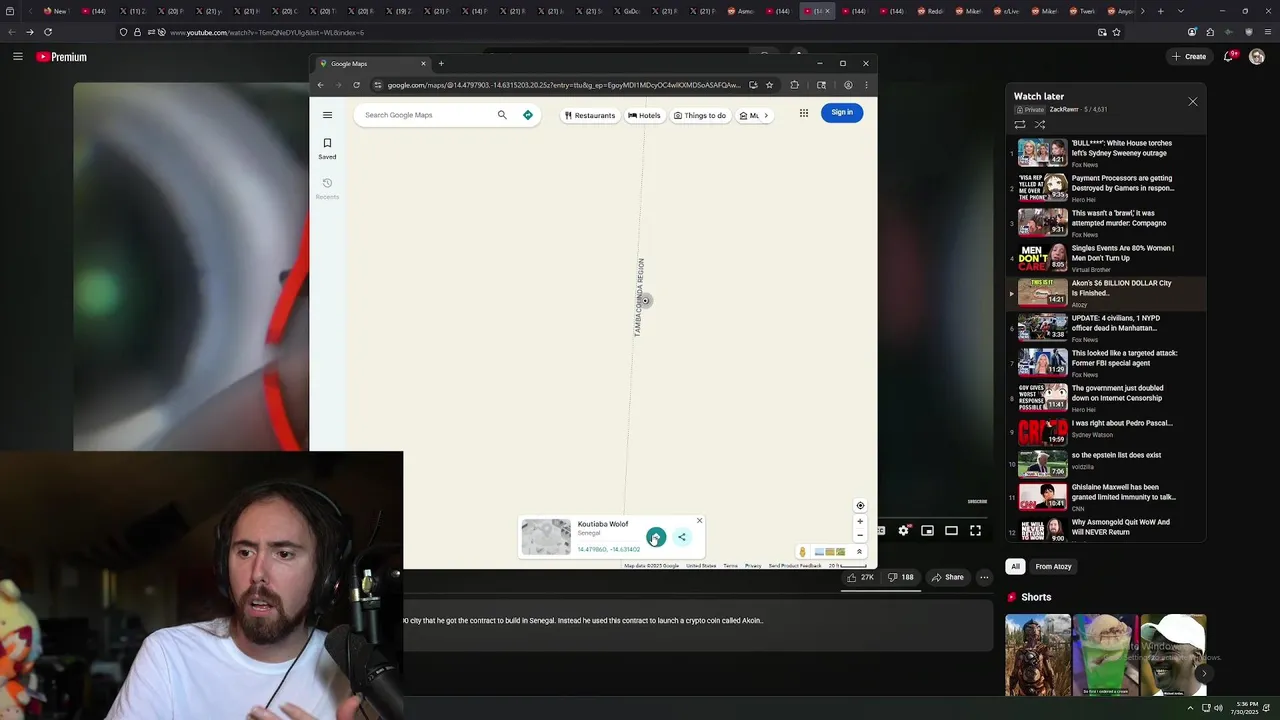Play 'Akon's $6 BILLION DOLLAR City' video

coord(1107,293)
